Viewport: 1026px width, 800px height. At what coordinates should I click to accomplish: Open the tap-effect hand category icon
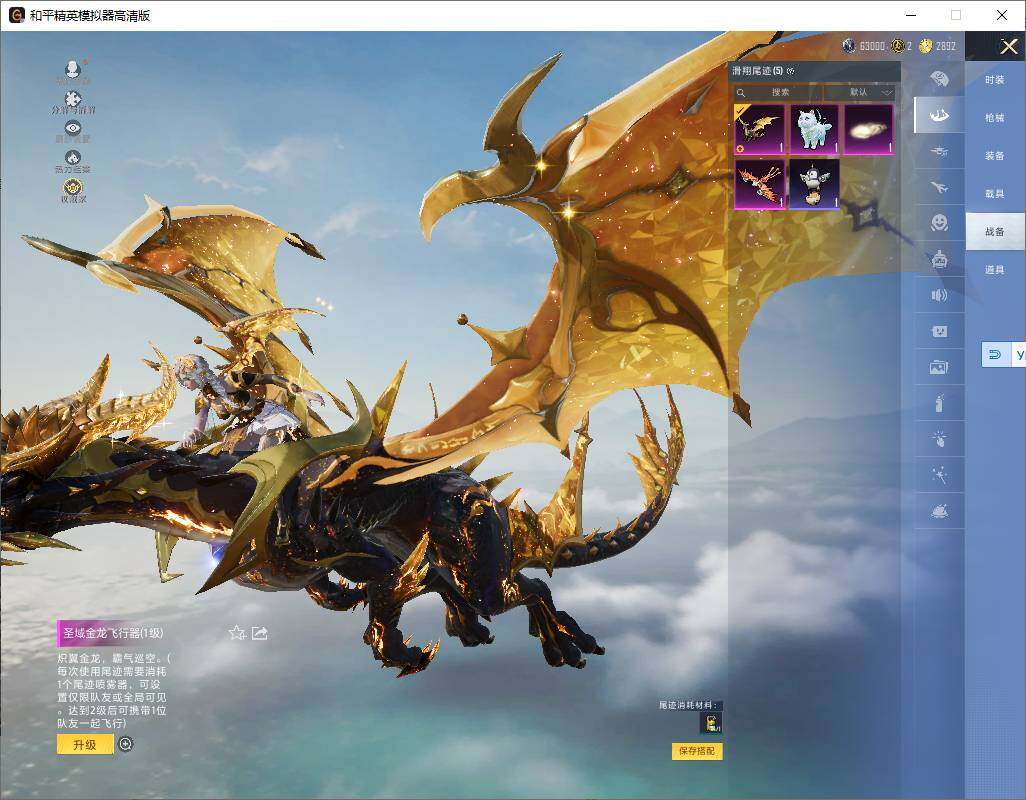[939, 439]
